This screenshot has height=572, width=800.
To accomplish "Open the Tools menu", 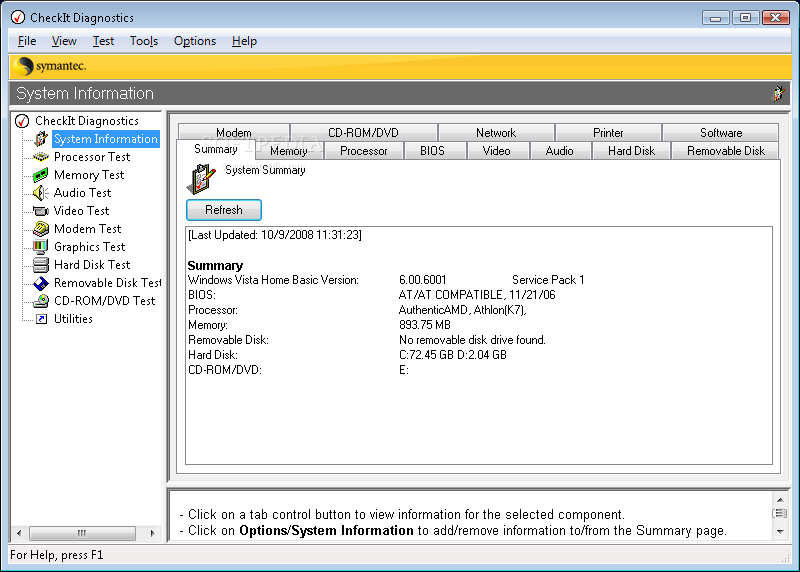I will click(144, 41).
